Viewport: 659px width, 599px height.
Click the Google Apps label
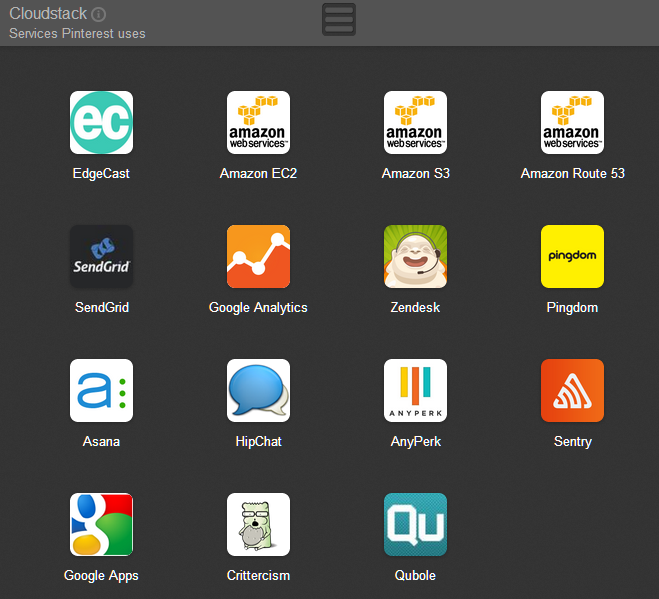point(101,576)
